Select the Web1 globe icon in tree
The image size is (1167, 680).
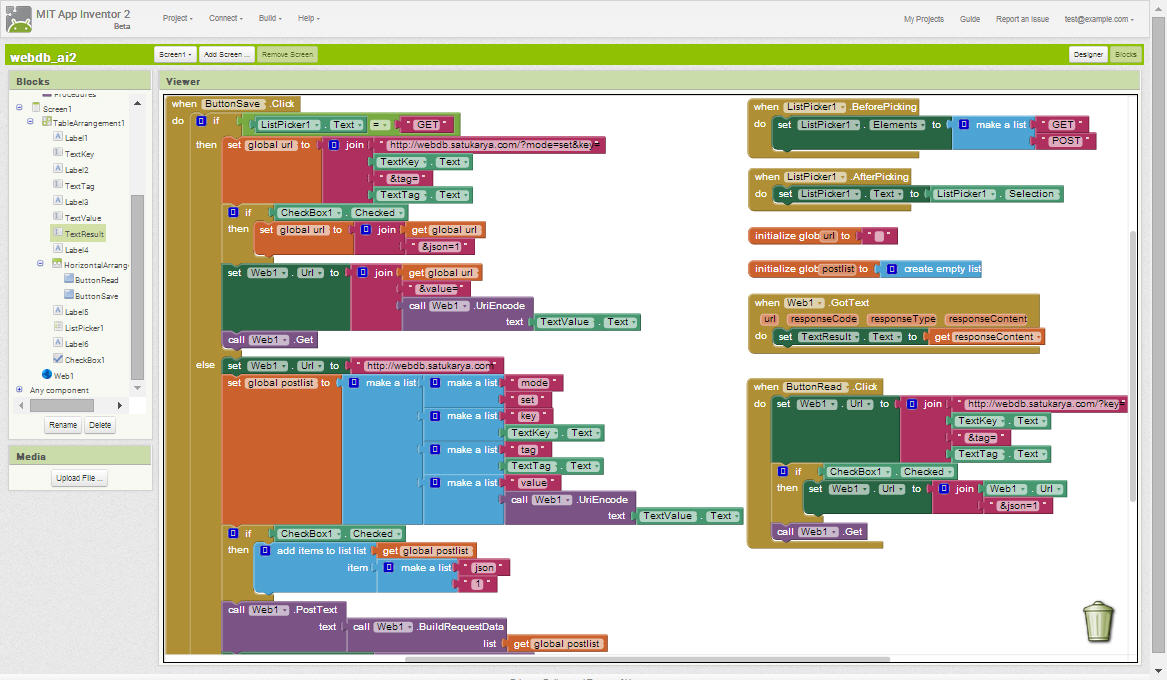tap(47, 375)
